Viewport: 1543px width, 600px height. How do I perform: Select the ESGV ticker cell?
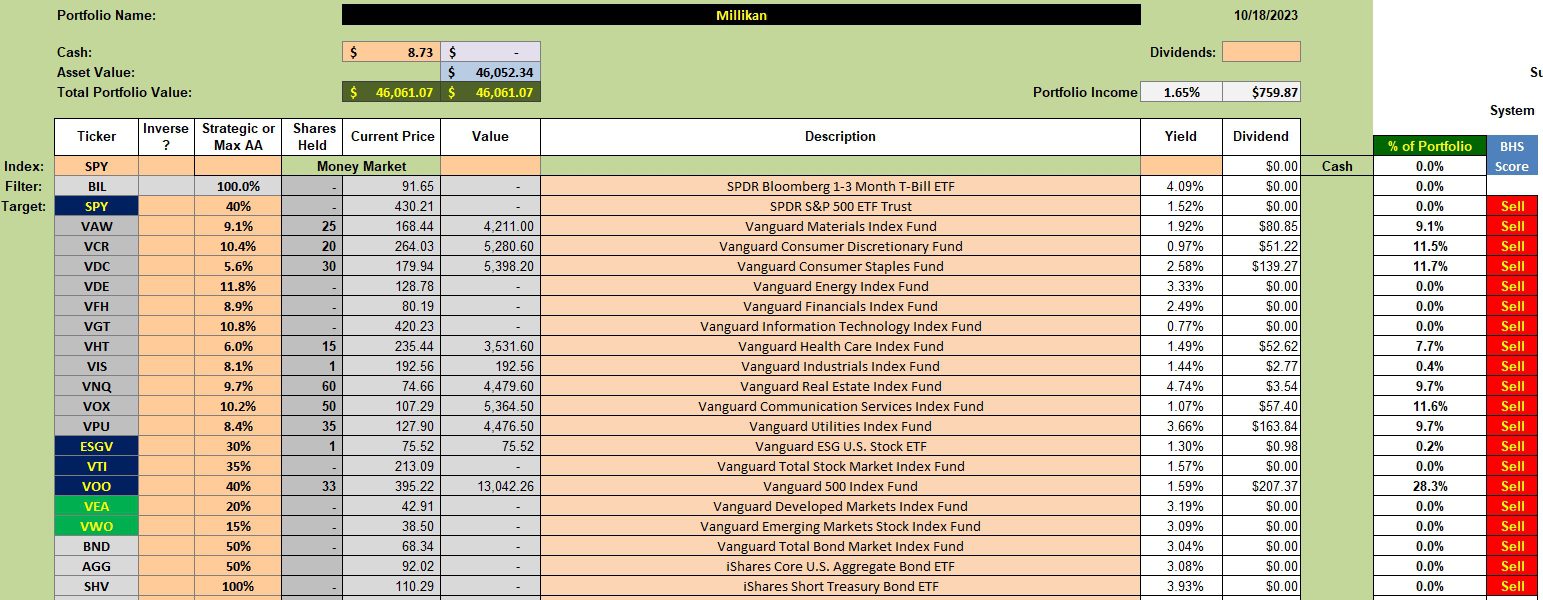click(96, 446)
